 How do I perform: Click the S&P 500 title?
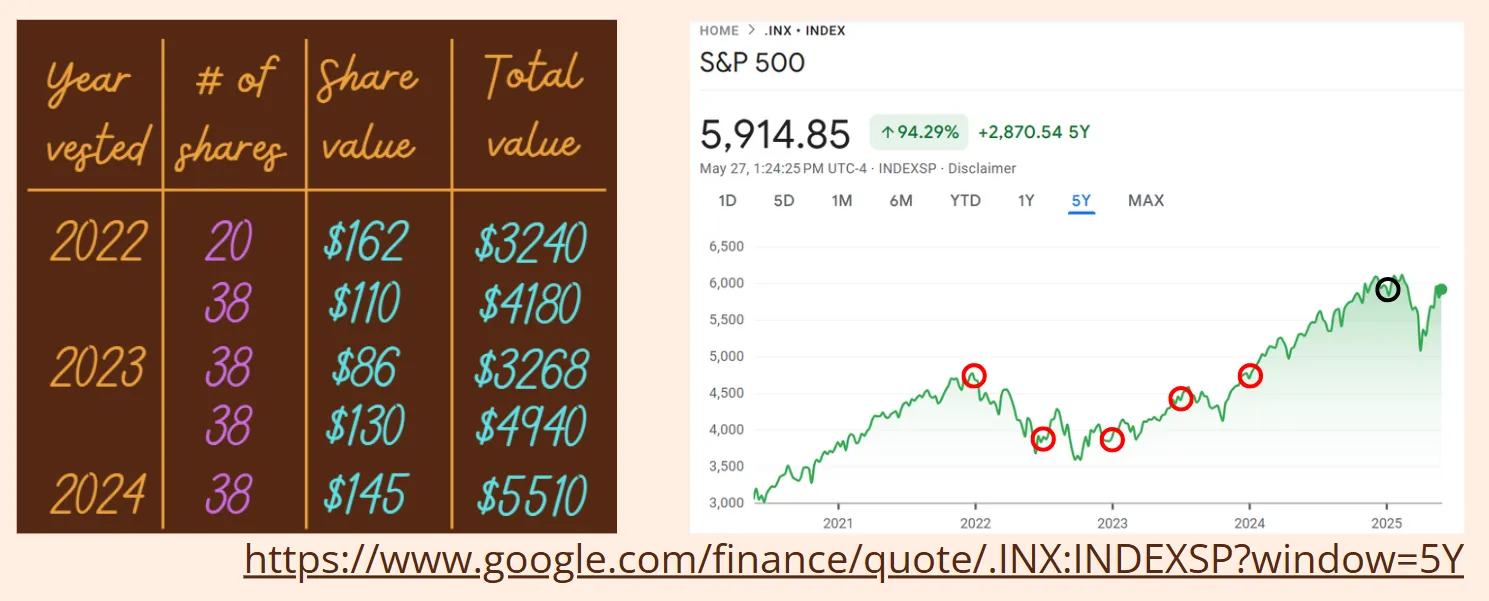click(x=751, y=62)
